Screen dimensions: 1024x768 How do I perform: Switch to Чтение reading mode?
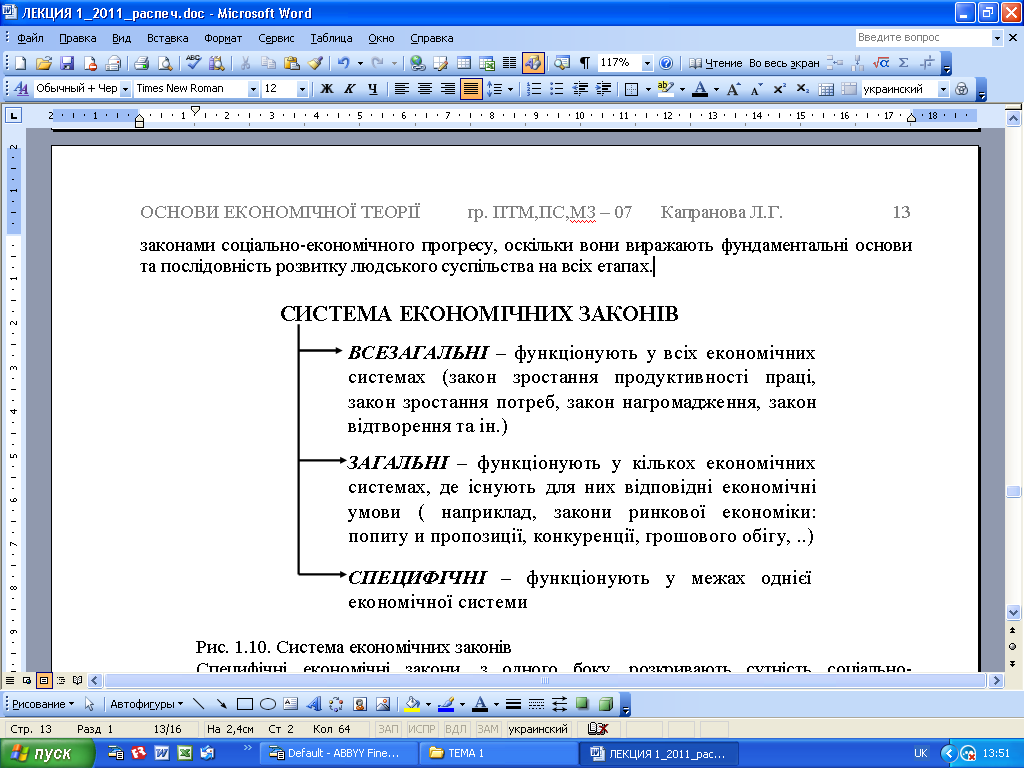click(x=716, y=63)
